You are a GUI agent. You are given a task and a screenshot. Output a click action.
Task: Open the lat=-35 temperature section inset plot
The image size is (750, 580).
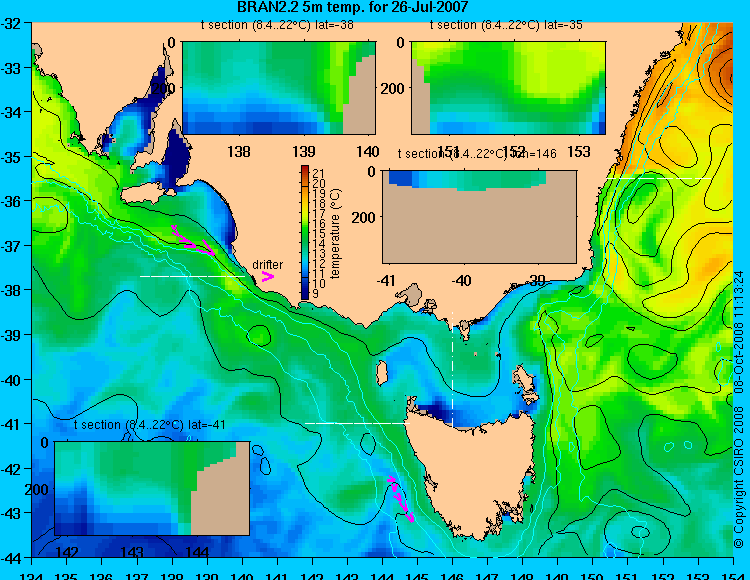point(508,88)
